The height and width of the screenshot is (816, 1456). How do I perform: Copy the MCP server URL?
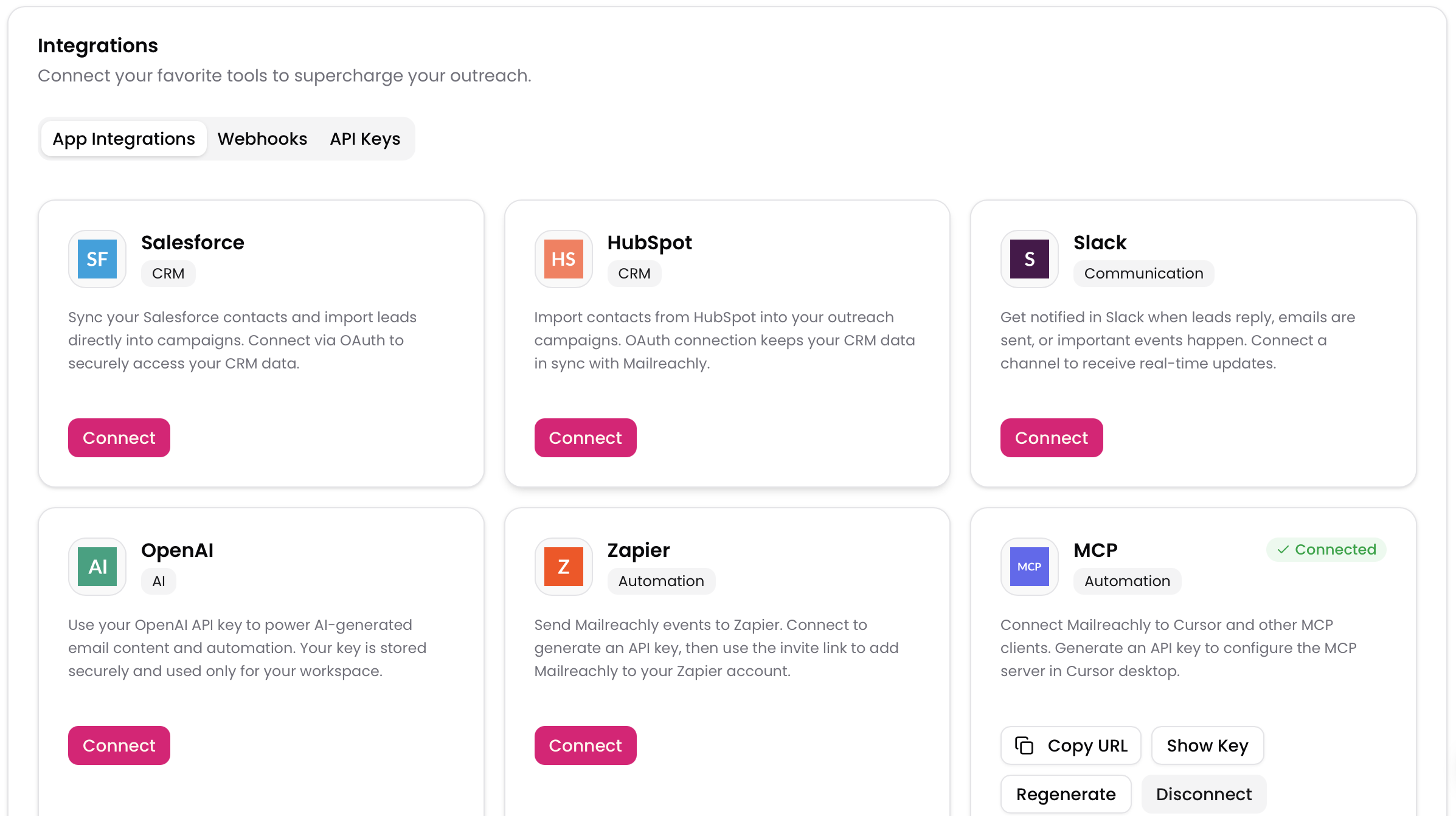point(1070,745)
